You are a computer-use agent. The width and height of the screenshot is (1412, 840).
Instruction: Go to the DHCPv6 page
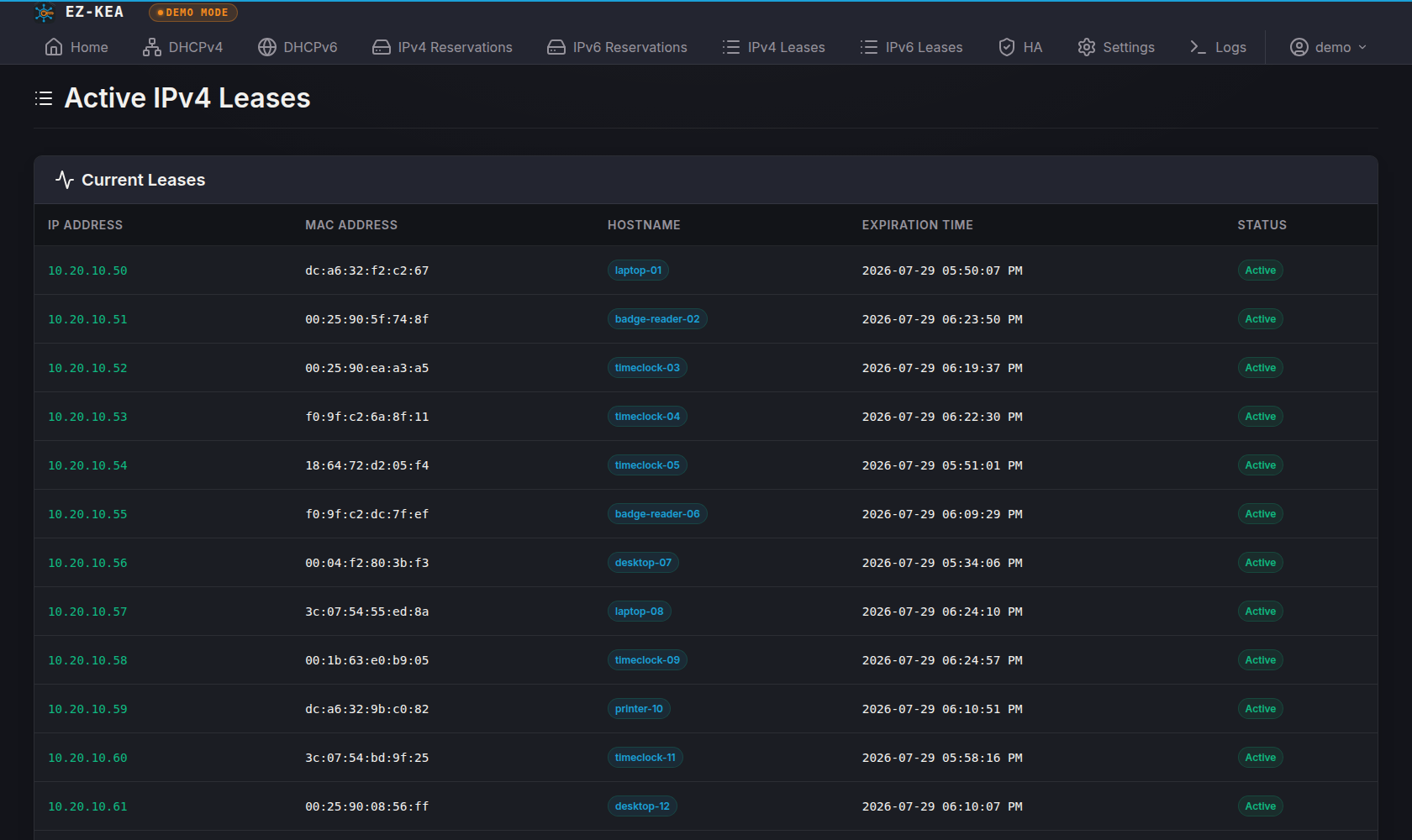click(x=298, y=47)
